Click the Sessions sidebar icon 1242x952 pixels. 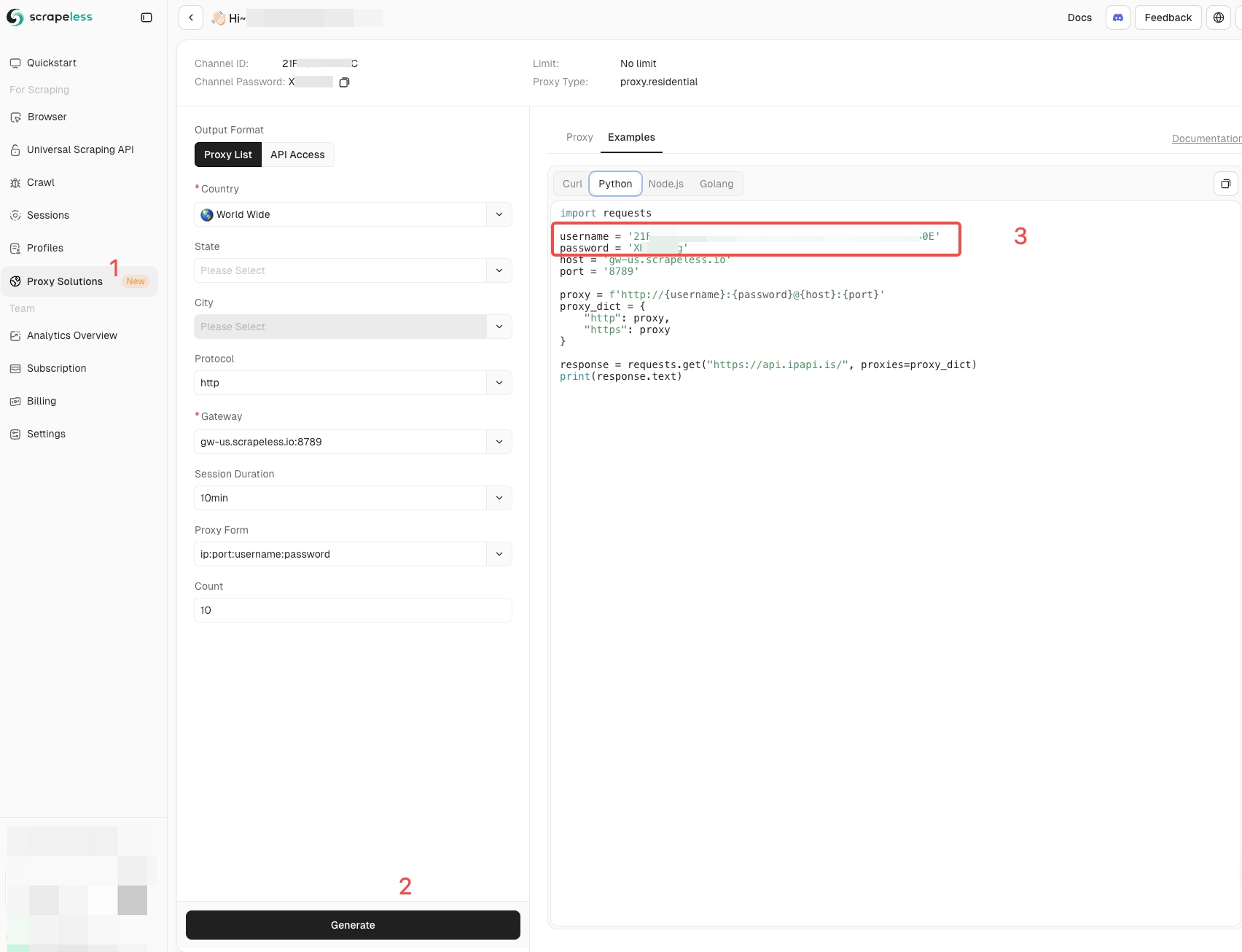[15, 216]
